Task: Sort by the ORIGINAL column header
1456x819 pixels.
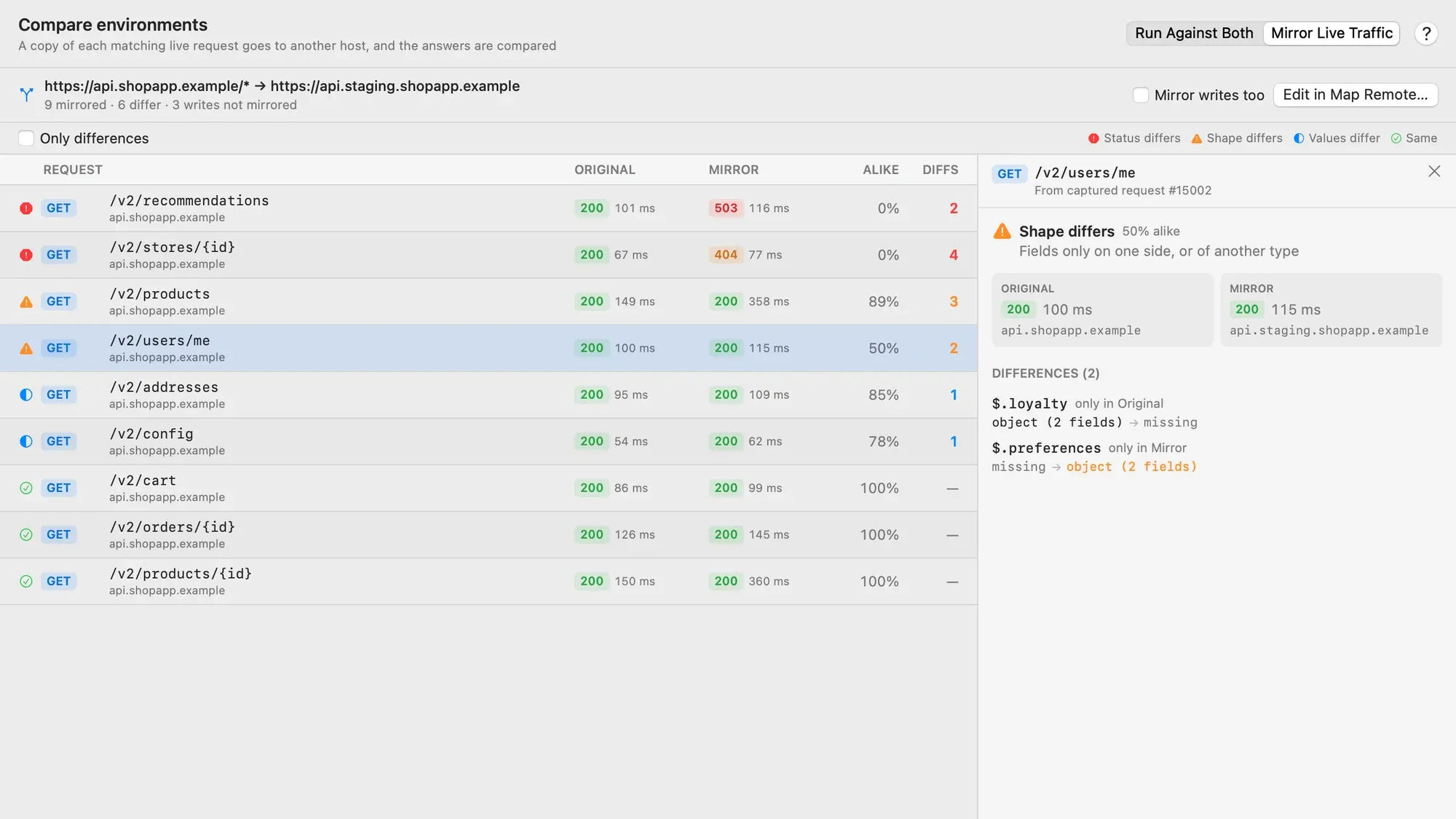Action: pyautogui.click(x=605, y=170)
